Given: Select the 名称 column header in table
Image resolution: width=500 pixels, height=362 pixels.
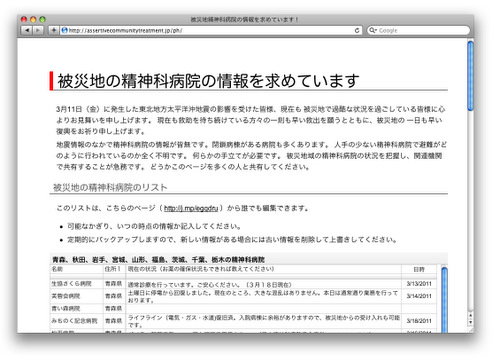Looking at the screenshot, I should [x=57, y=269].
